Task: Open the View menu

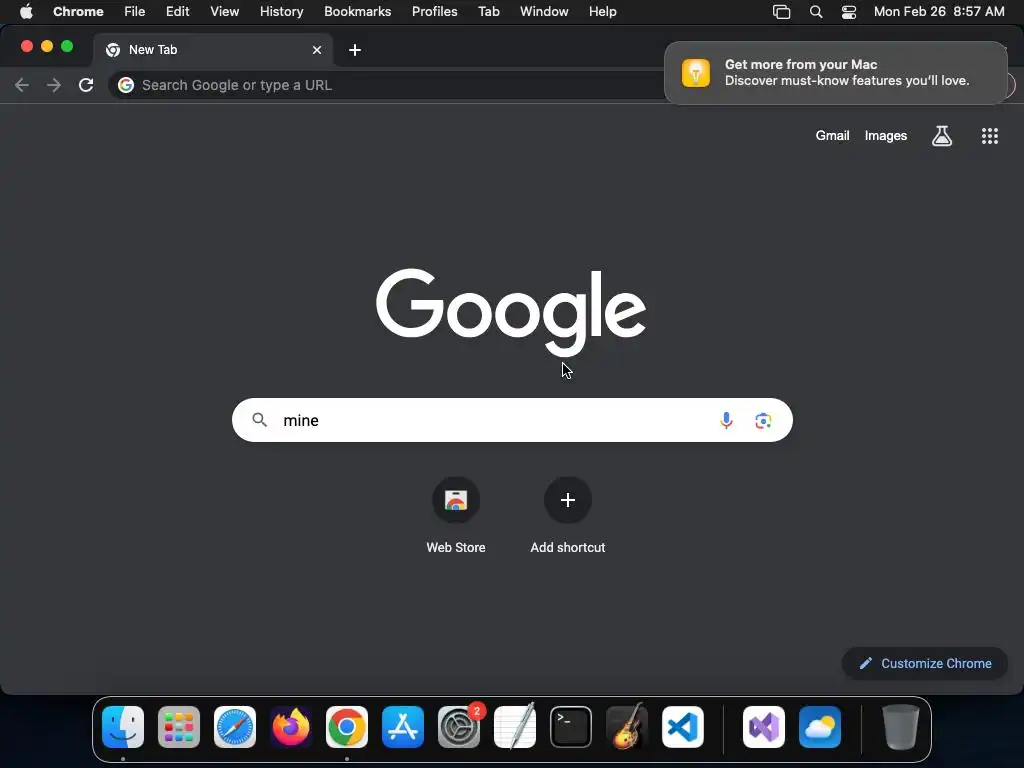Action: point(224,12)
